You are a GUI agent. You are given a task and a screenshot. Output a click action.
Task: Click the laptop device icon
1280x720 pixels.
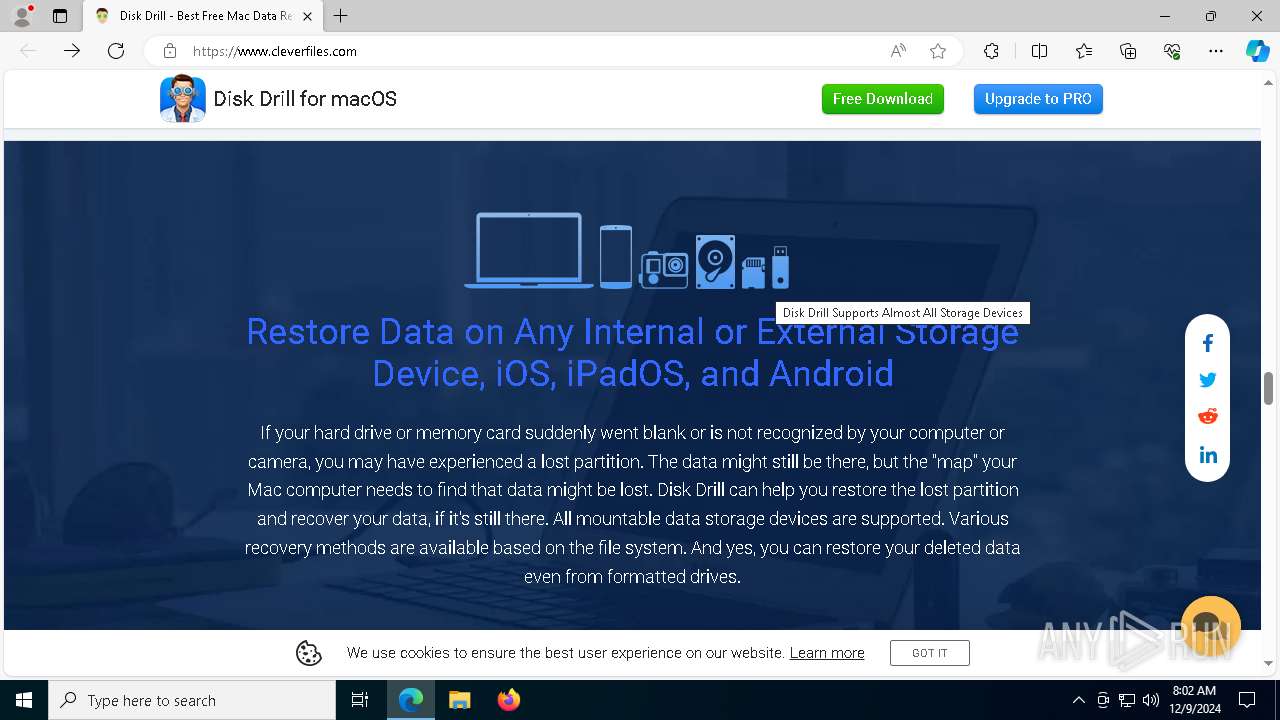coord(529,251)
